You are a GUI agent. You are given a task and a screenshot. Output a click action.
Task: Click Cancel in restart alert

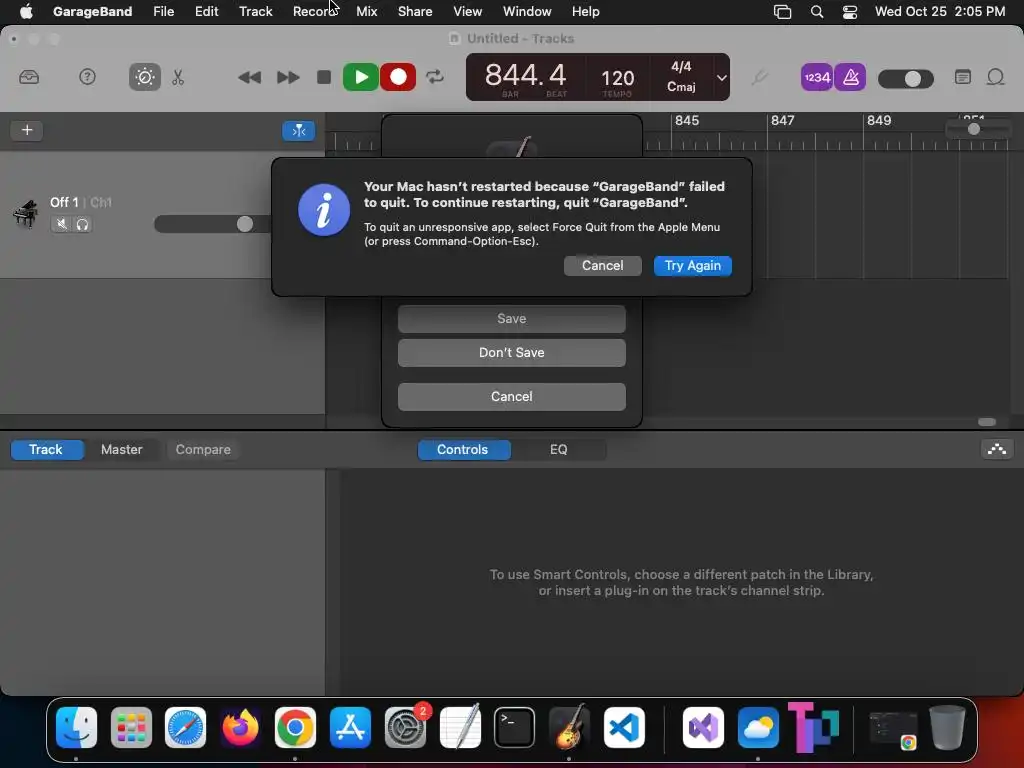click(x=602, y=266)
